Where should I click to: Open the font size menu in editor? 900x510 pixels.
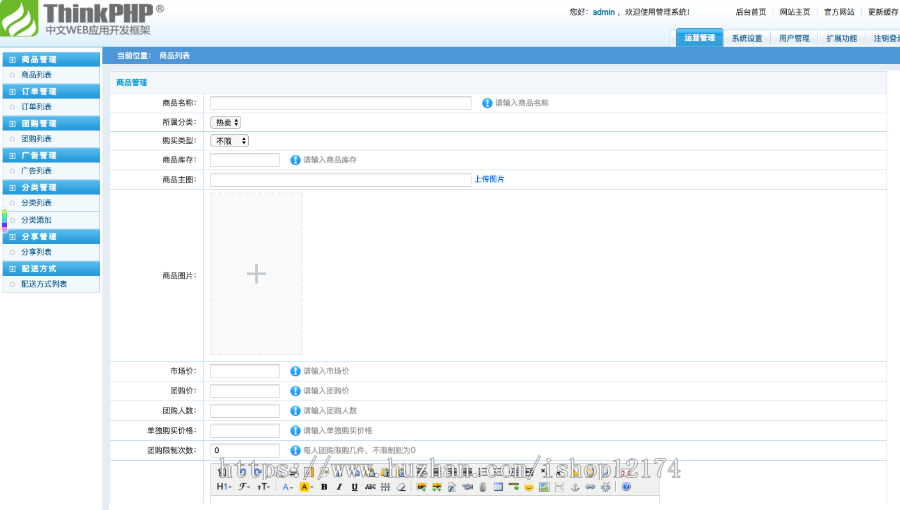tap(263, 487)
